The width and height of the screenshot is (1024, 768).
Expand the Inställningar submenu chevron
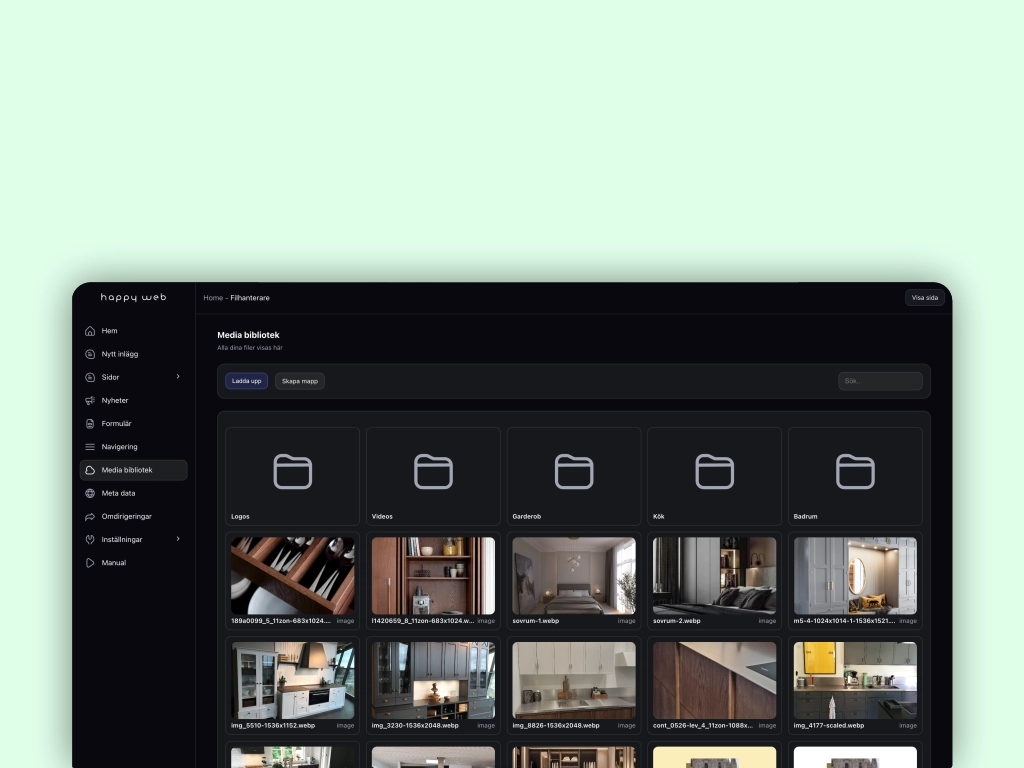[178, 539]
